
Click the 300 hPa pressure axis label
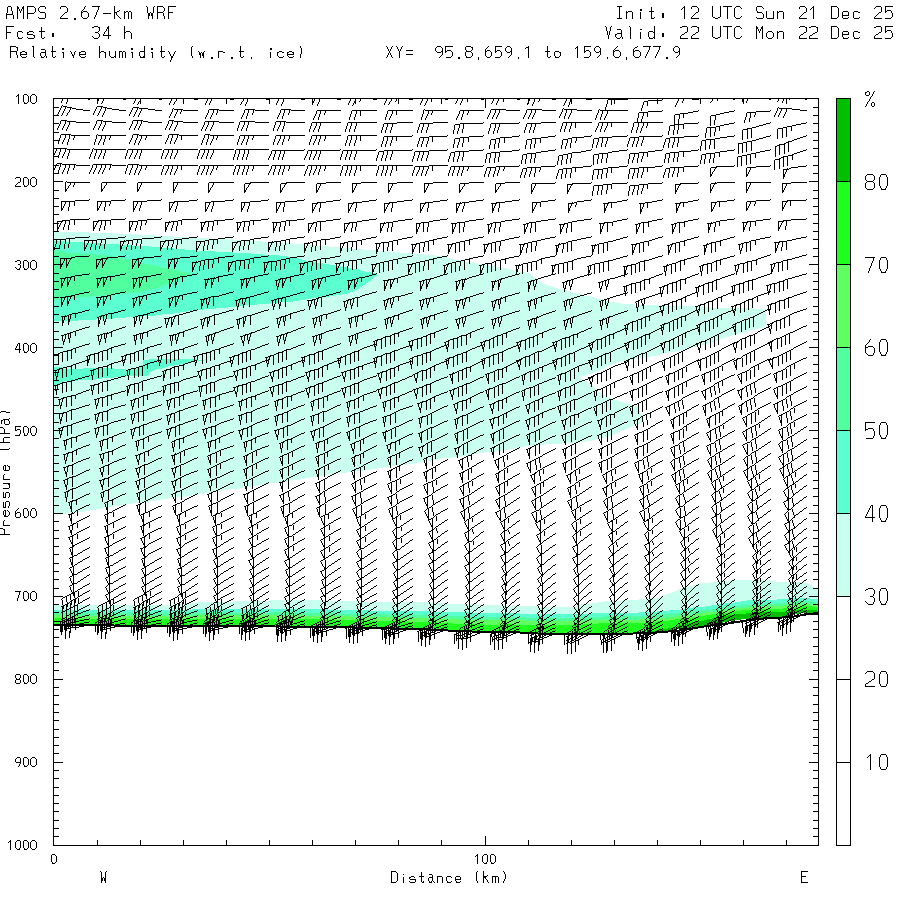coord(26,265)
